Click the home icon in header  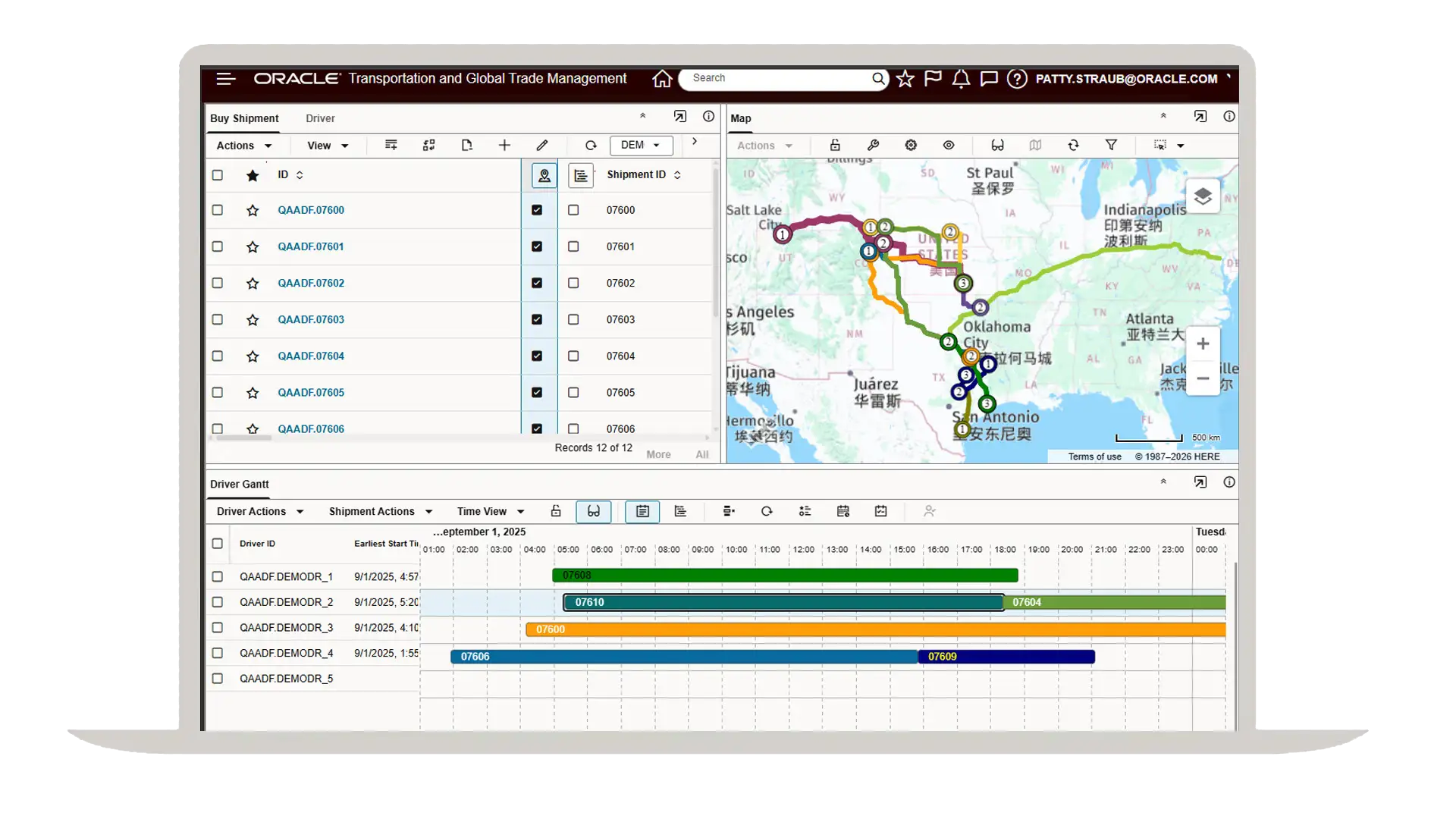(x=661, y=79)
